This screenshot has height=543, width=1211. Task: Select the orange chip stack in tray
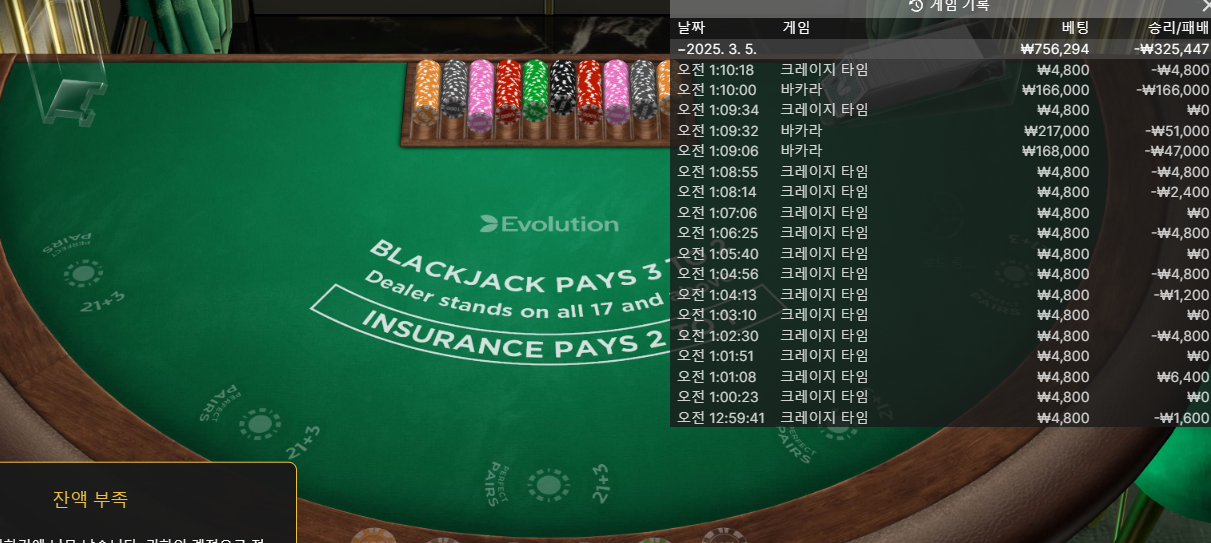pyautogui.click(x=428, y=97)
